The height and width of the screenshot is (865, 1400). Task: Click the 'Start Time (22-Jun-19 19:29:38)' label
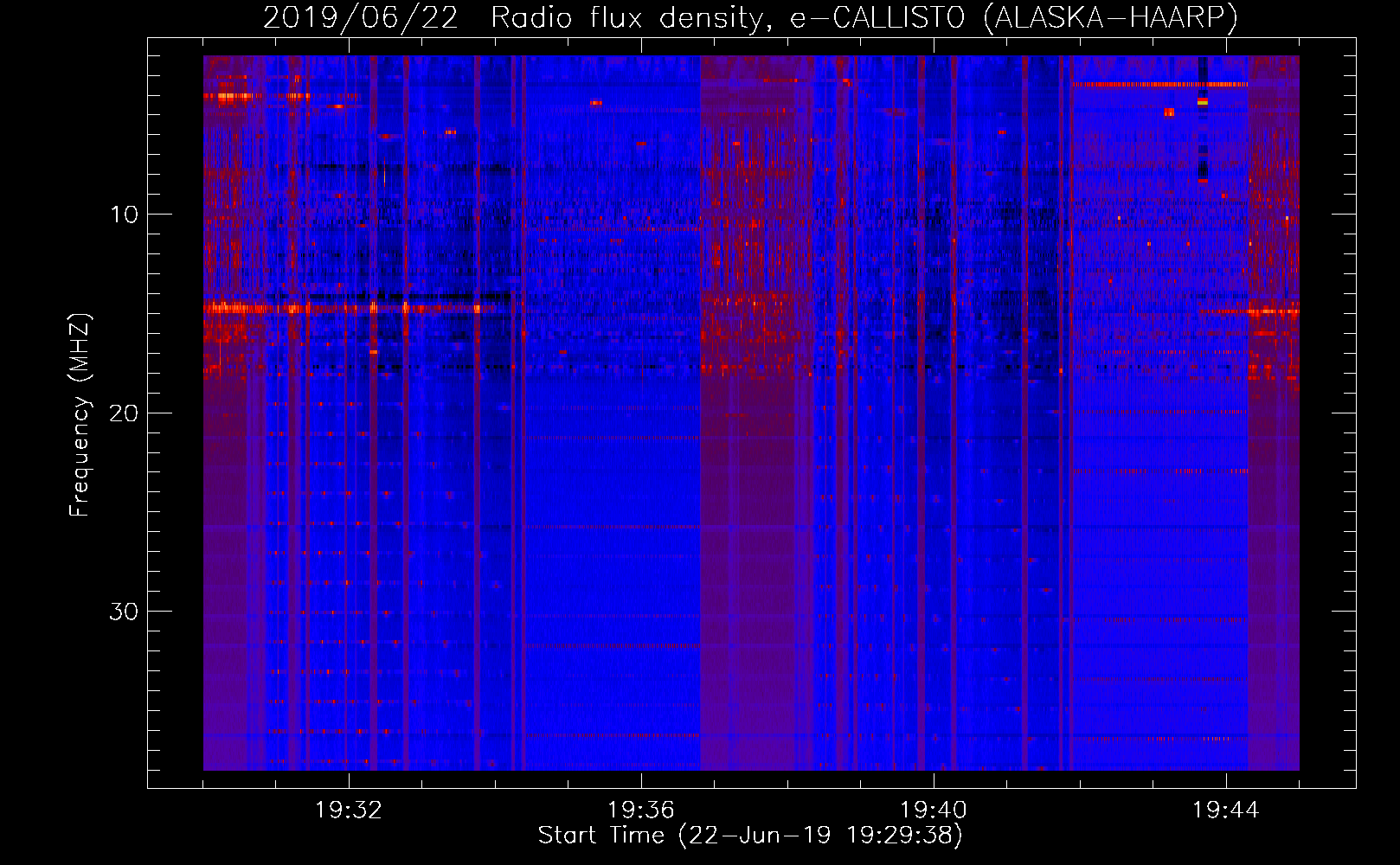[750, 836]
